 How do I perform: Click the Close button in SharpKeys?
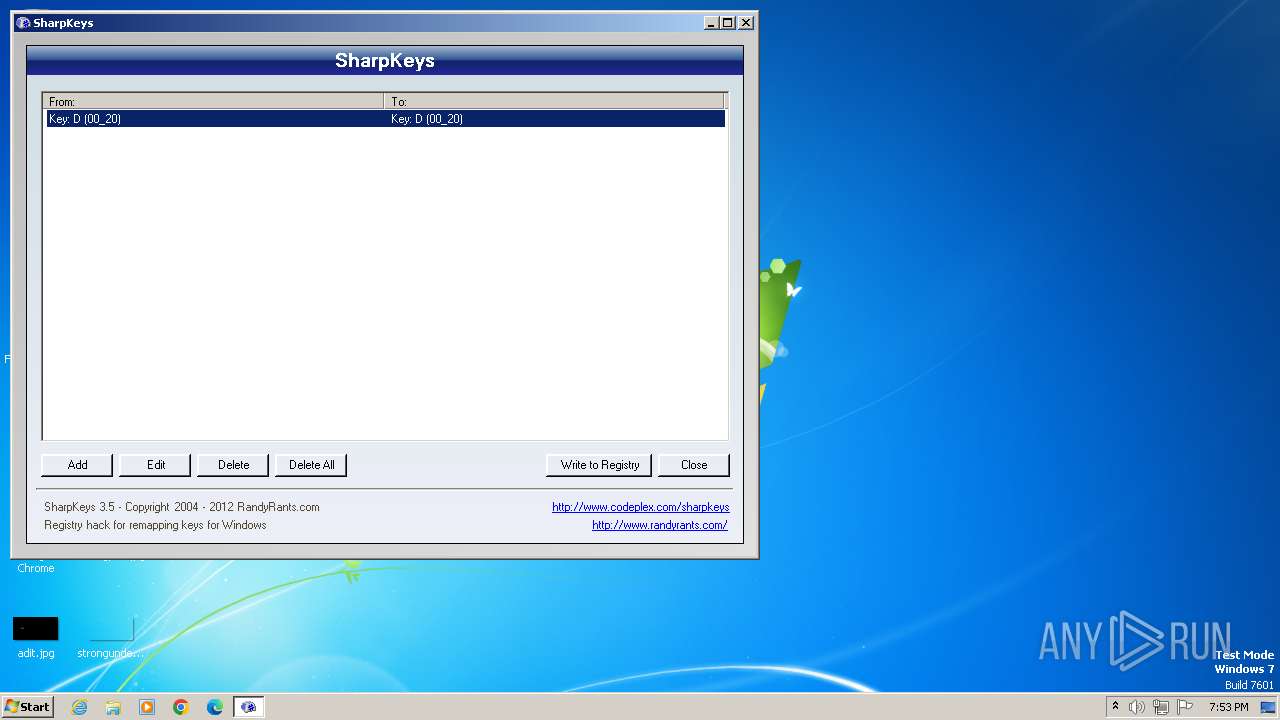point(694,465)
